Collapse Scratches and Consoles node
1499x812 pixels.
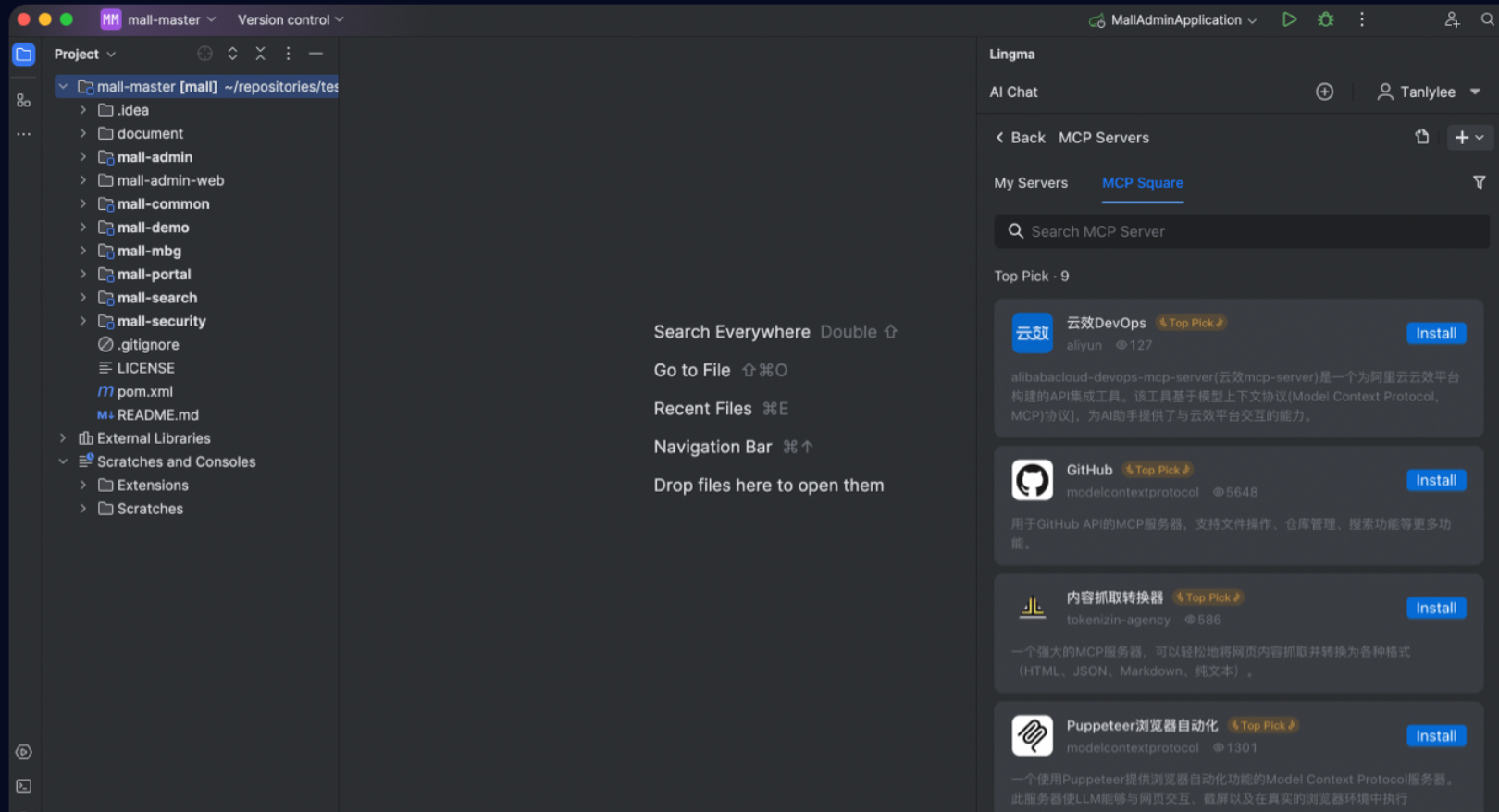tap(63, 461)
